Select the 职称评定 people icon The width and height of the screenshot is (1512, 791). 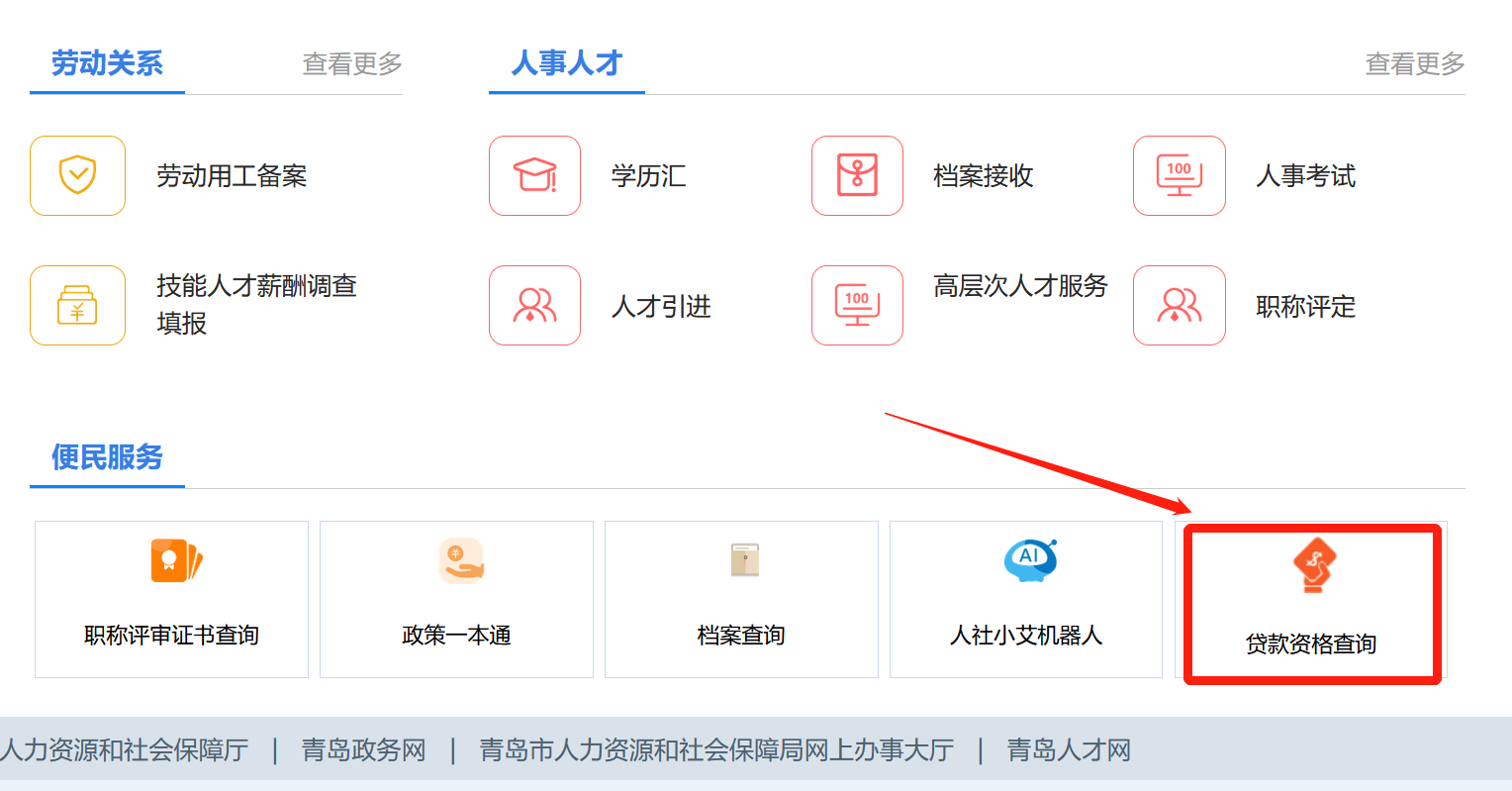pos(1180,305)
